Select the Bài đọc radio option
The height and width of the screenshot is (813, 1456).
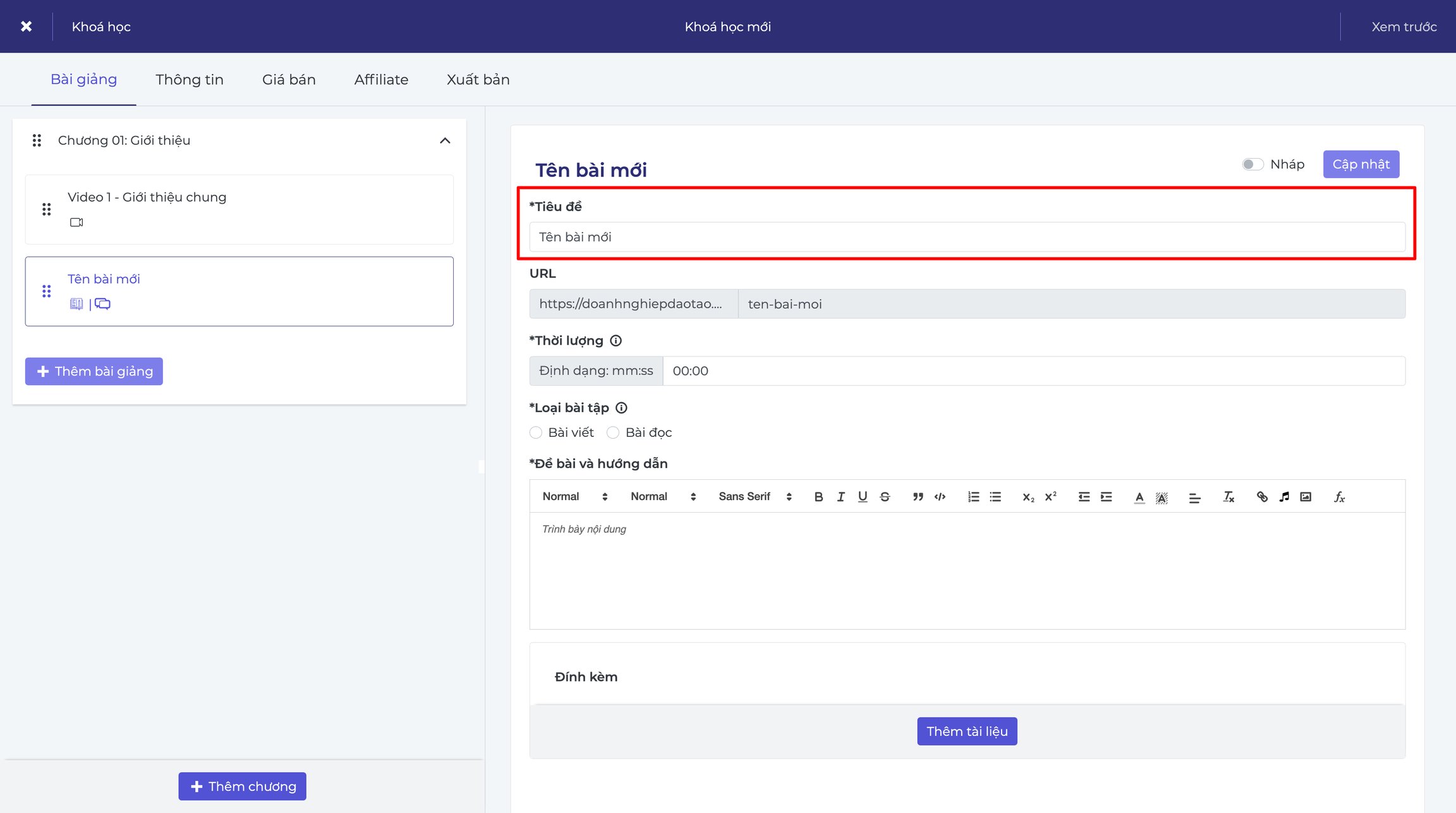613,432
